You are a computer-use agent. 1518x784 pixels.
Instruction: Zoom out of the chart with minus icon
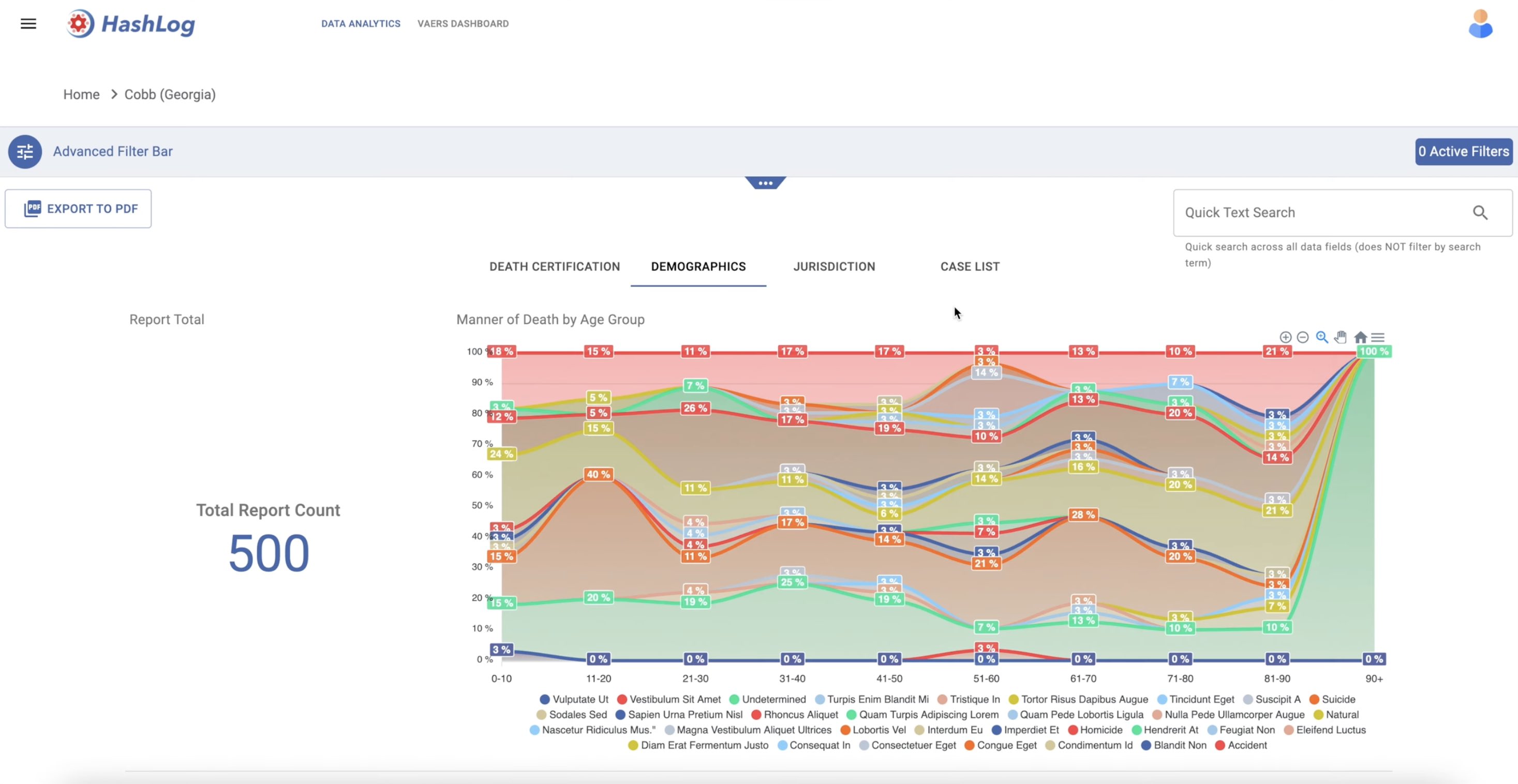point(1302,337)
